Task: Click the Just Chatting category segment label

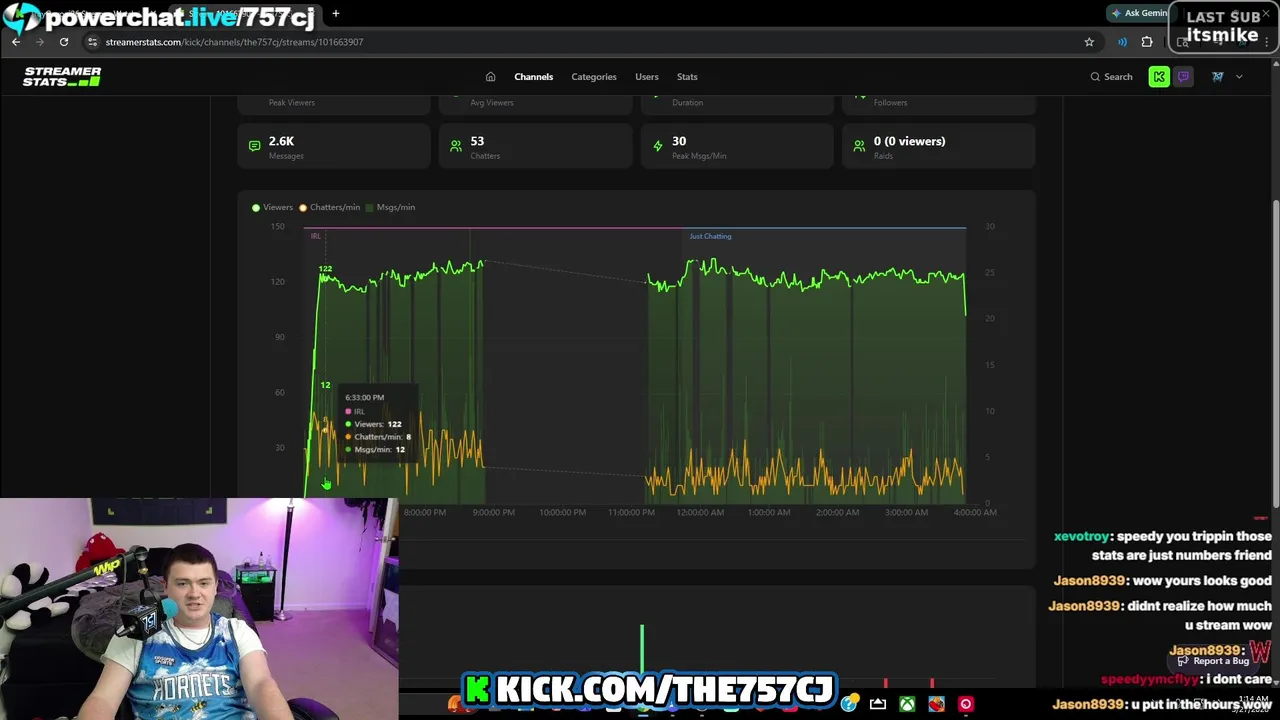Action: 710,236
